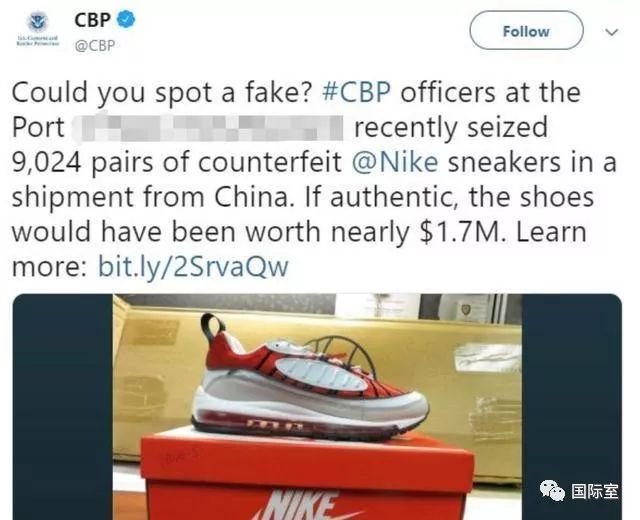The image size is (640, 520).
Task: Follow the bit.ly/2SrvaQw link
Action: [x=193, y=267]
